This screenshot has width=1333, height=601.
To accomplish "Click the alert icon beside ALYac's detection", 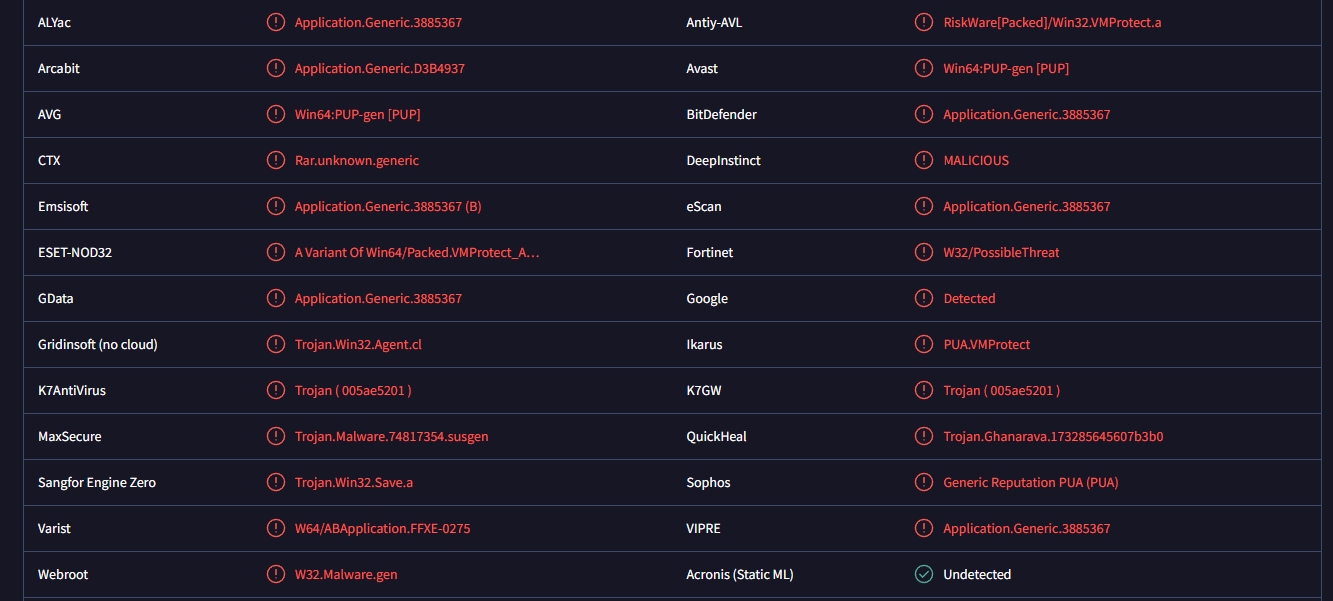I will pyautogui.click(x=275, y=22).
